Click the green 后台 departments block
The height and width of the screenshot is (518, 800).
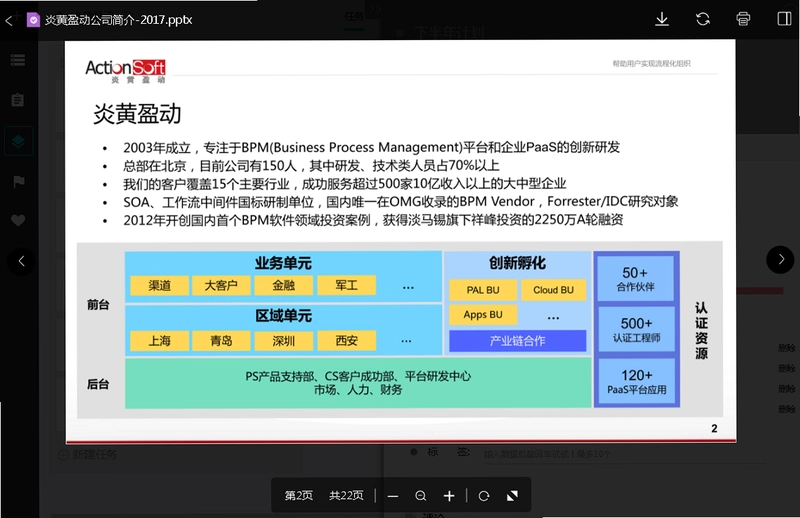point(358,383)
